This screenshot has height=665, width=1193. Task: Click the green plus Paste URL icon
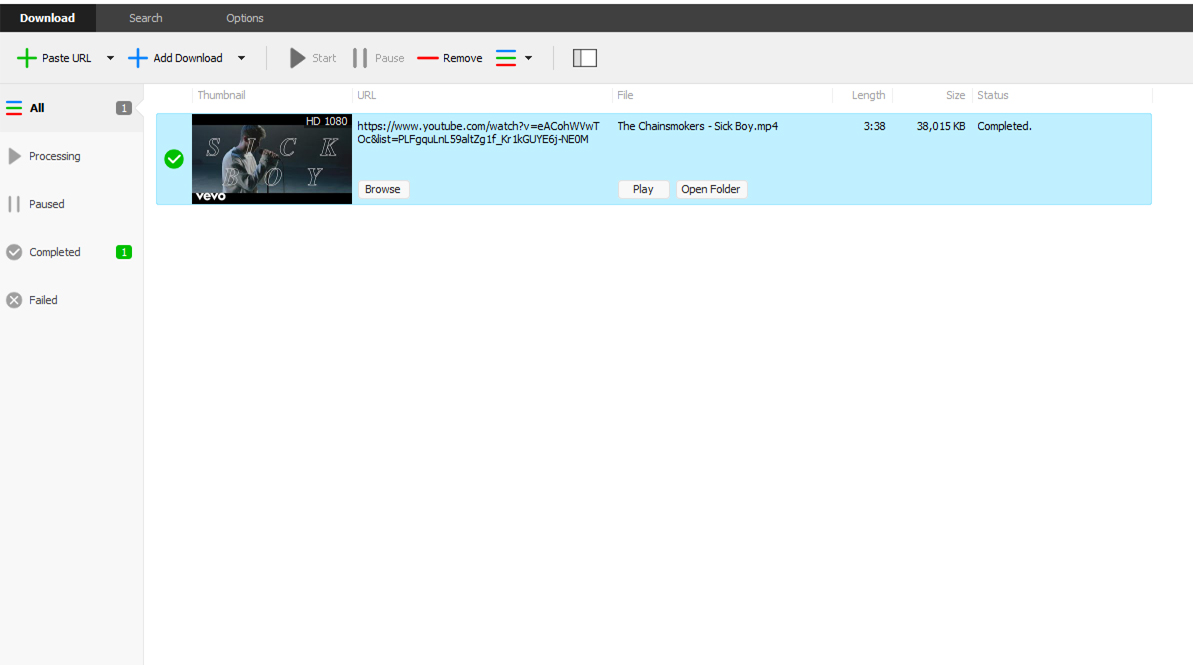(x=27, y=58)
